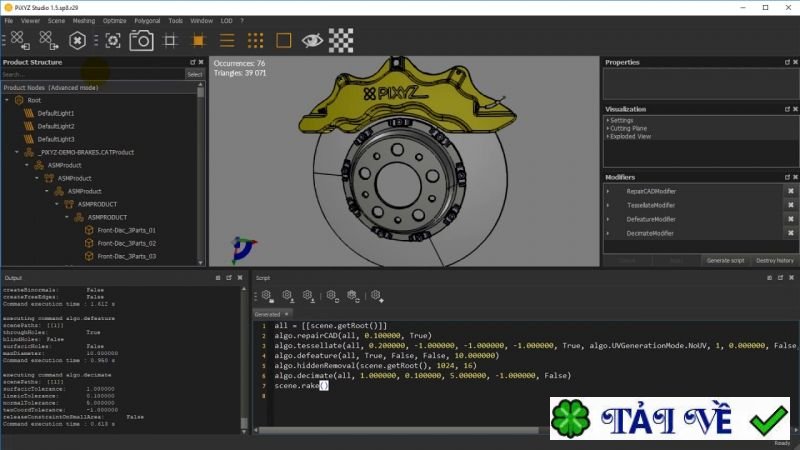Switch to the Generated script tab
The height and width of the screenshot is (450, 800).
(266, 313)
